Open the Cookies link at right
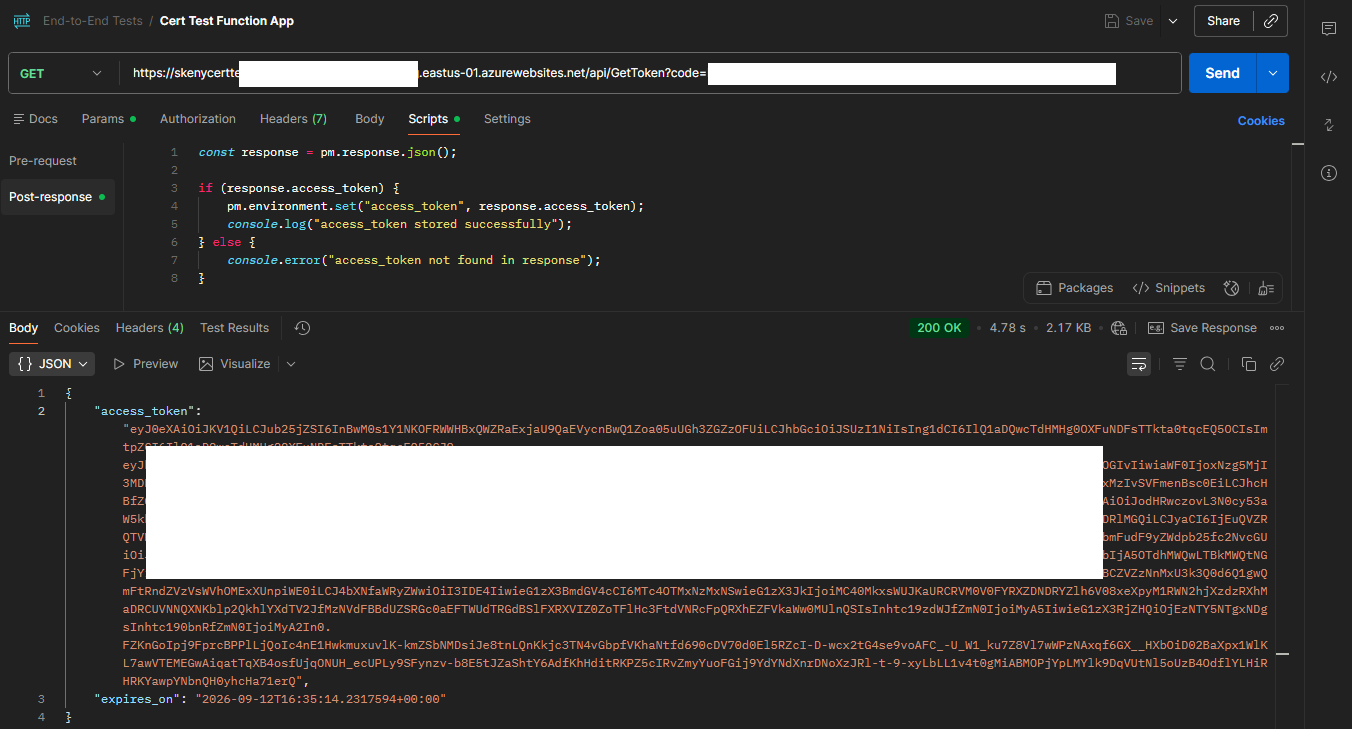Viewport: 1352px width, 729px height. [1261, 121]
